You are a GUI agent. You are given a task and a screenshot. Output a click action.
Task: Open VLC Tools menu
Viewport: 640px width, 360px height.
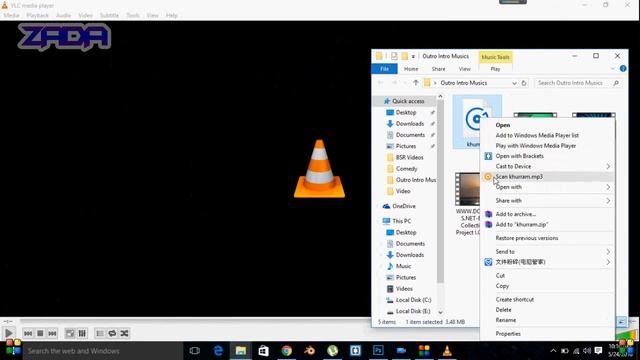133,16
